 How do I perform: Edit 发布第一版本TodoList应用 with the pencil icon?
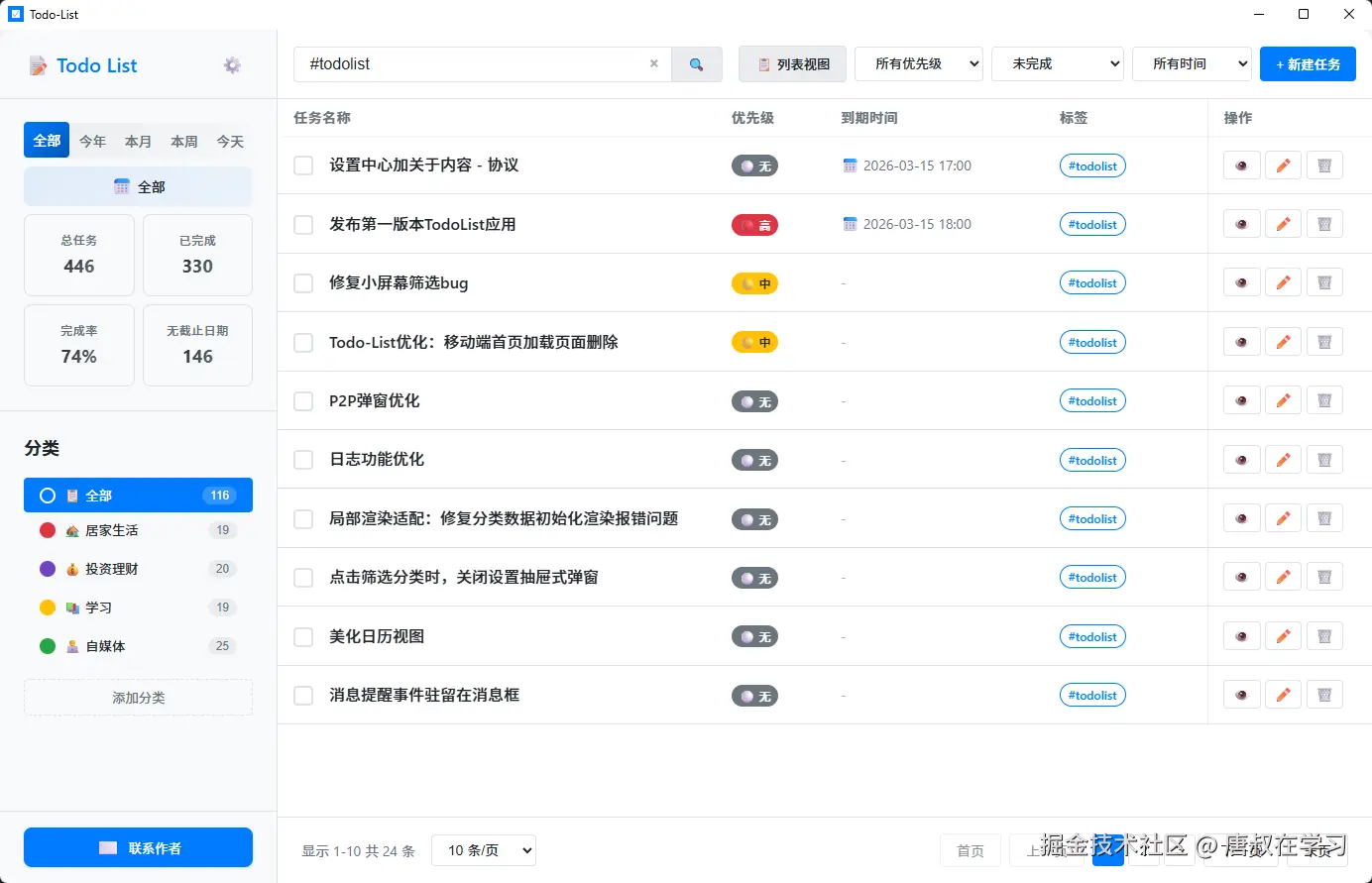coord(1283,223)
